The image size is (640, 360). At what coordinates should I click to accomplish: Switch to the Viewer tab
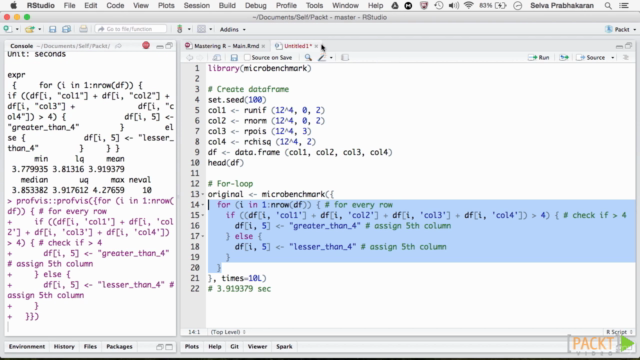point(257,347)
